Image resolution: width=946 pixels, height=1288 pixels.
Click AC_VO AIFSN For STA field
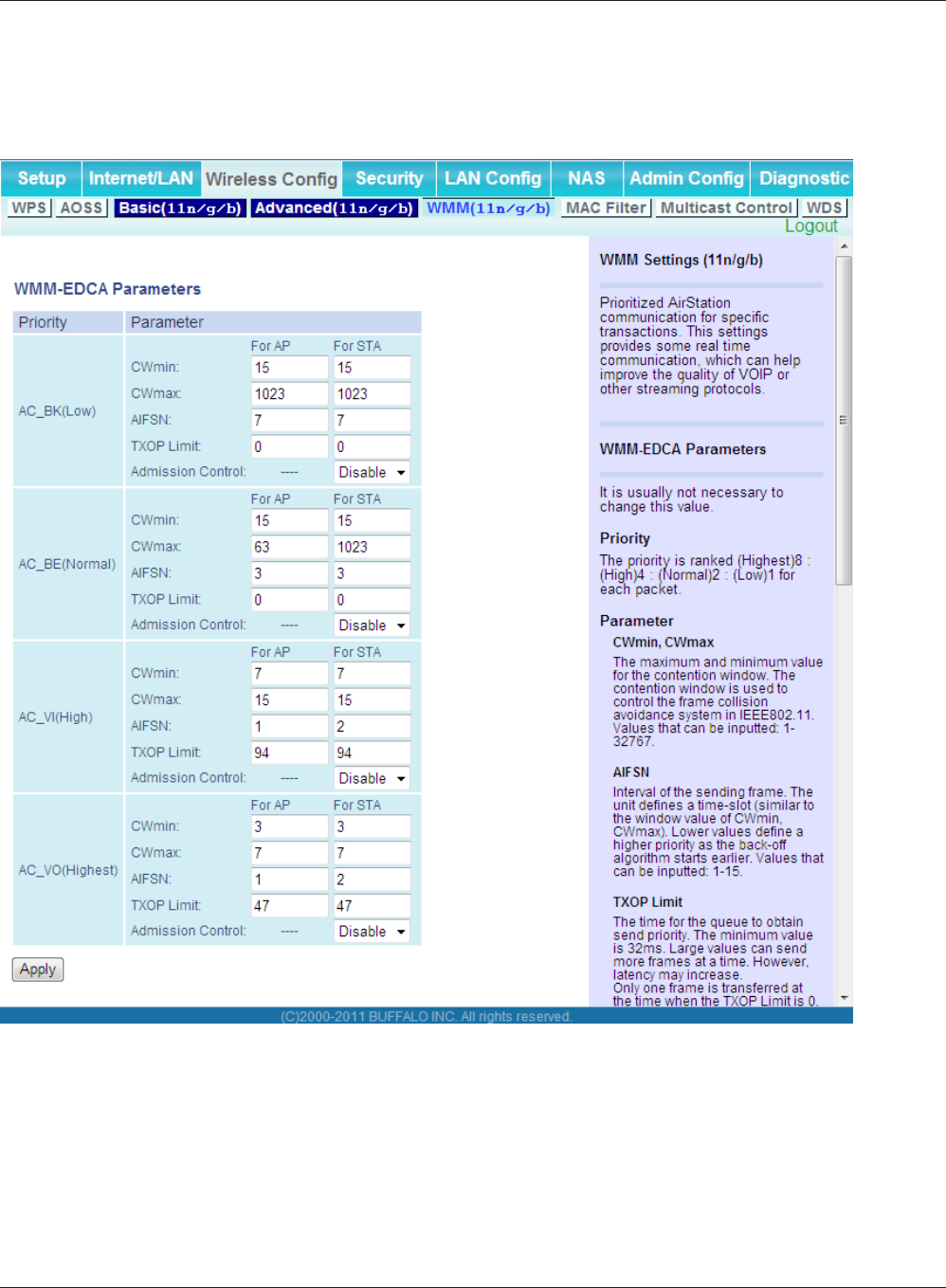pyautogui.click(x=373, y=880)
